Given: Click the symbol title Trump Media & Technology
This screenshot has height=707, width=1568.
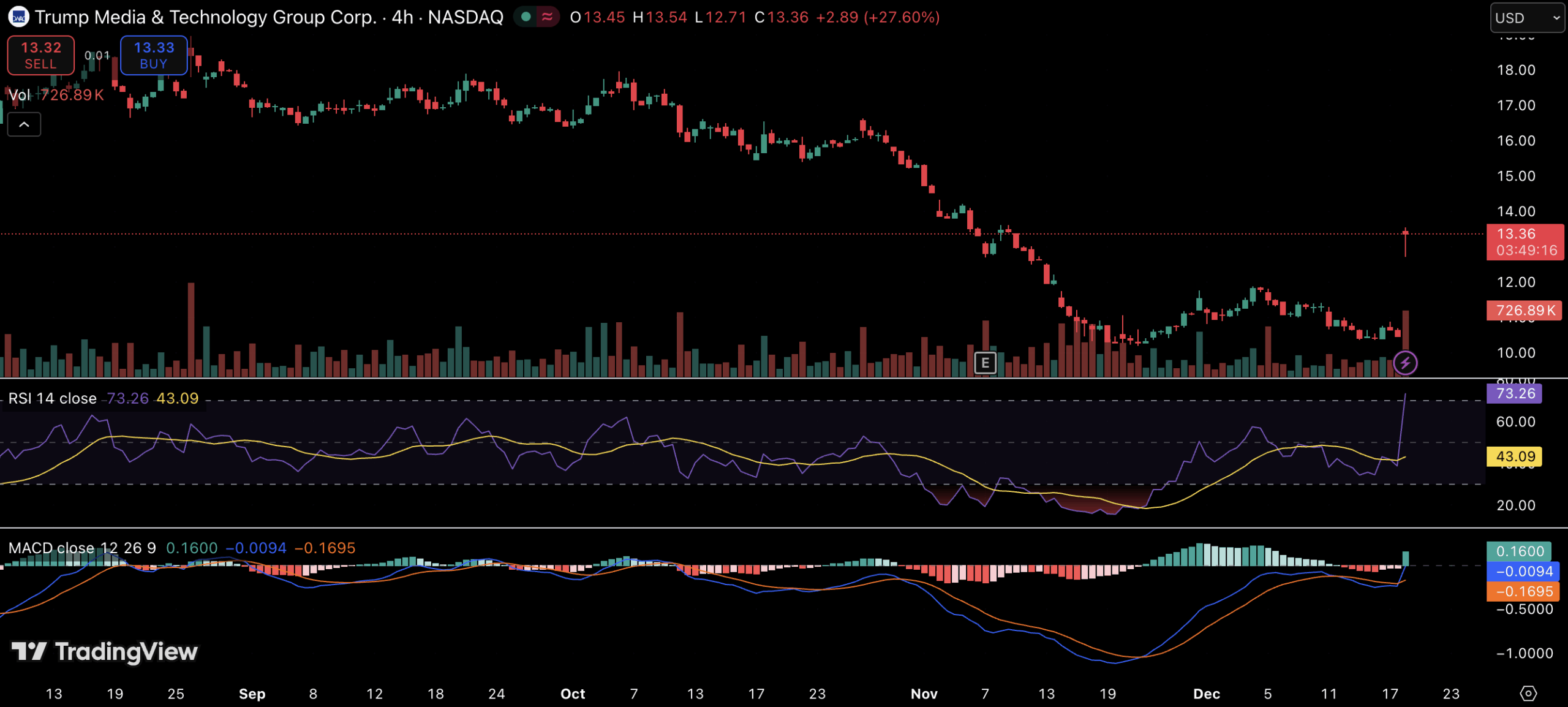Looking at the screenshot, I should [x=205, y=17].
